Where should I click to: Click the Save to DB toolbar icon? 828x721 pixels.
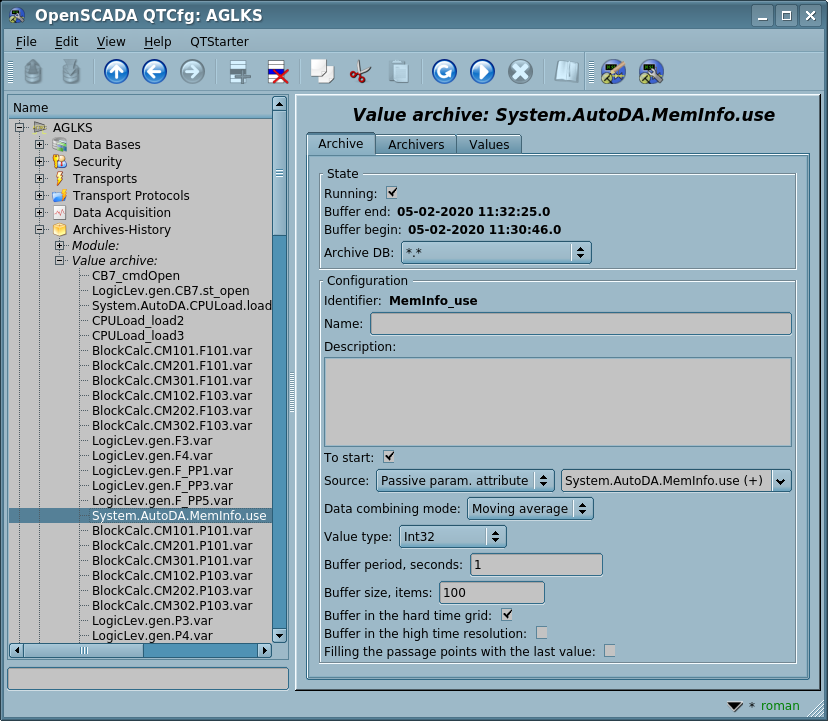(71, 72)
